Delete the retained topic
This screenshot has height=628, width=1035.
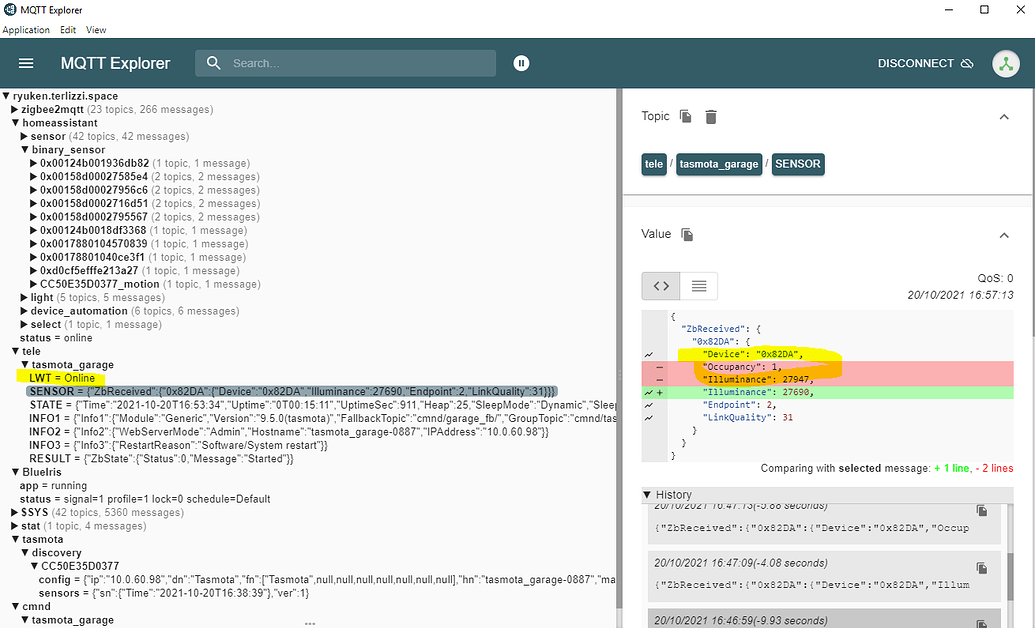[711, 117]
